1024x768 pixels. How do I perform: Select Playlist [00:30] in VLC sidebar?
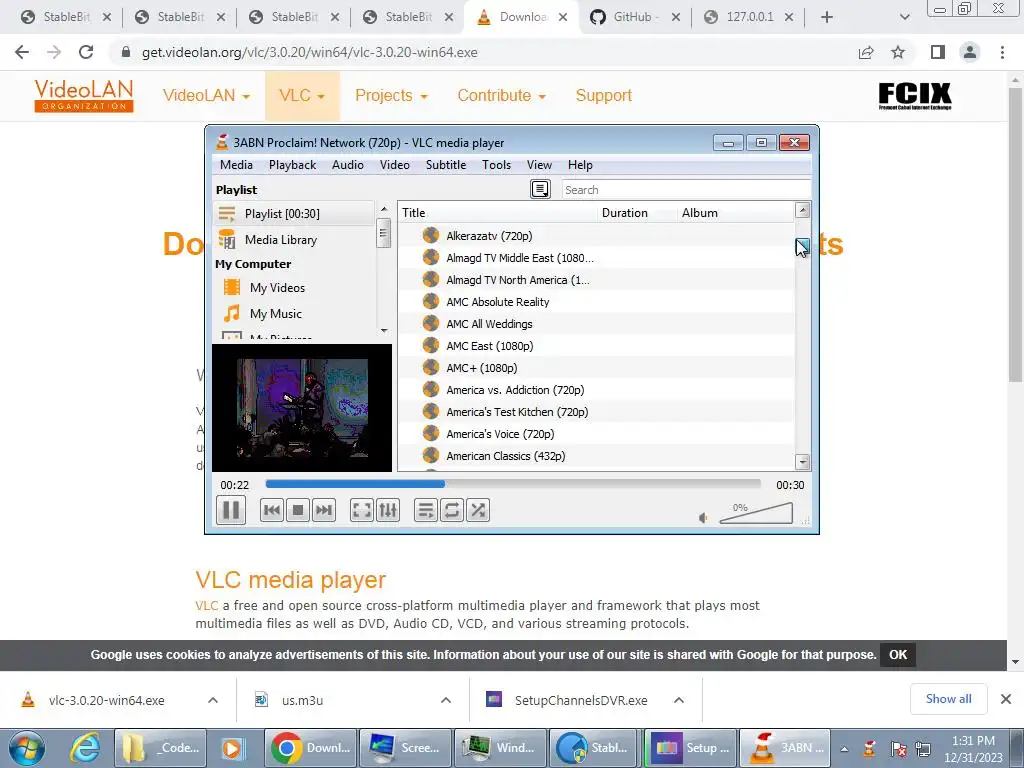294,214
